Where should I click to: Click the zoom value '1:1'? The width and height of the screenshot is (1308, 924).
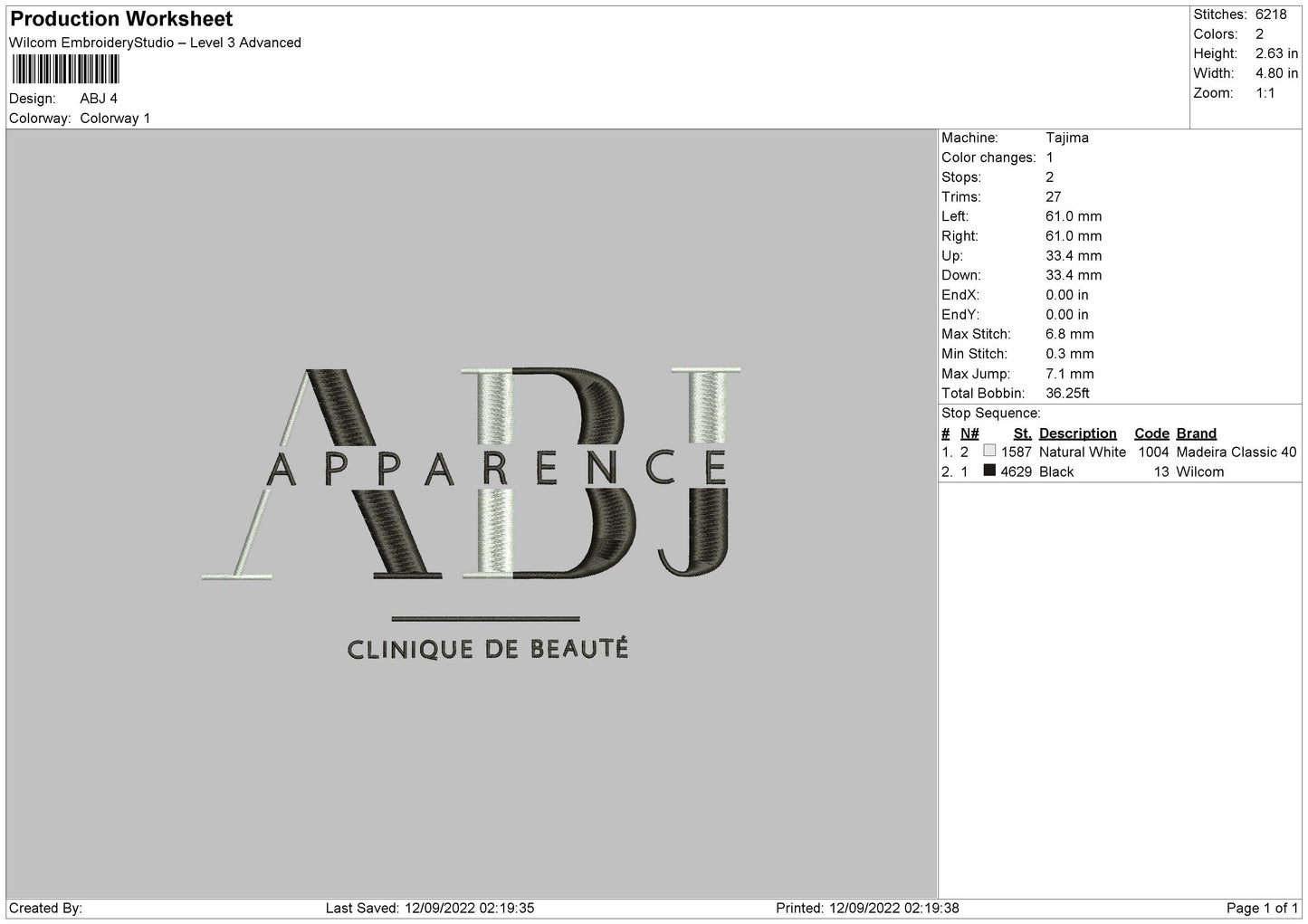[x=1265, y=93]
